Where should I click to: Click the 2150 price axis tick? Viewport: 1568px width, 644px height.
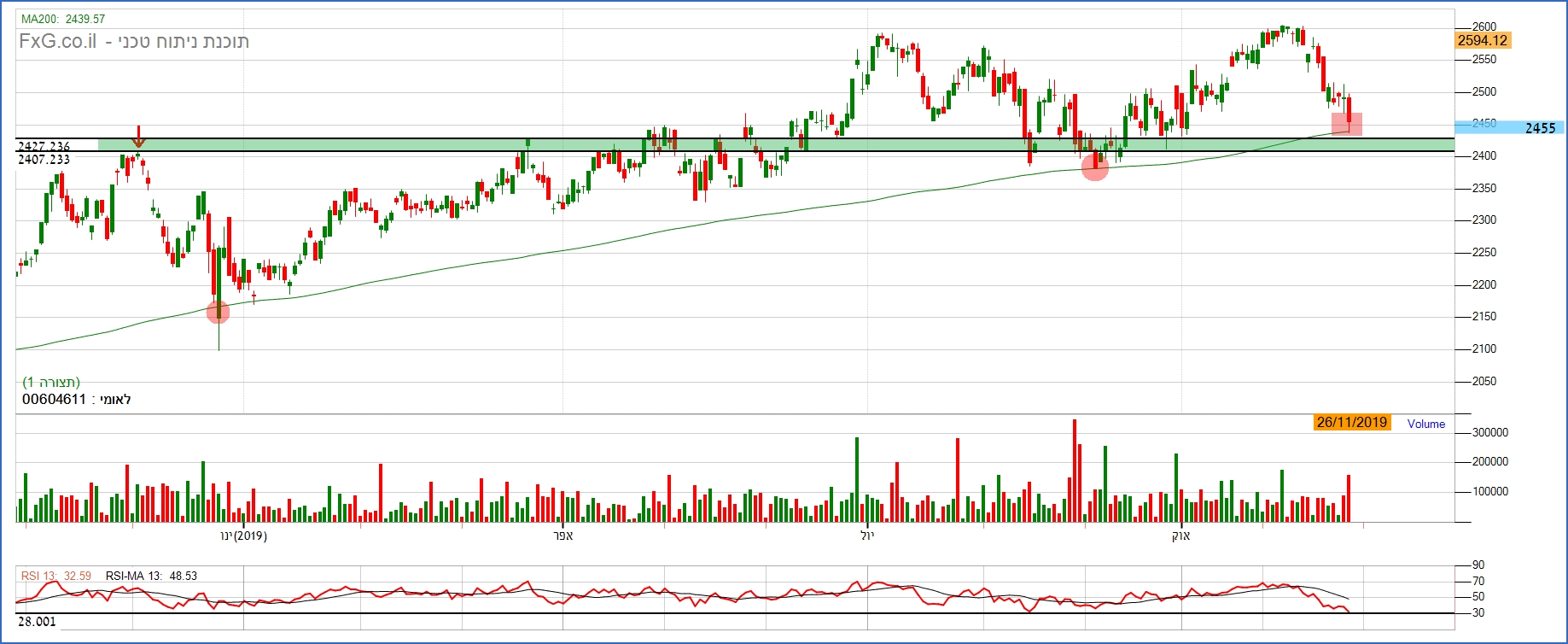pos(1484,316)
